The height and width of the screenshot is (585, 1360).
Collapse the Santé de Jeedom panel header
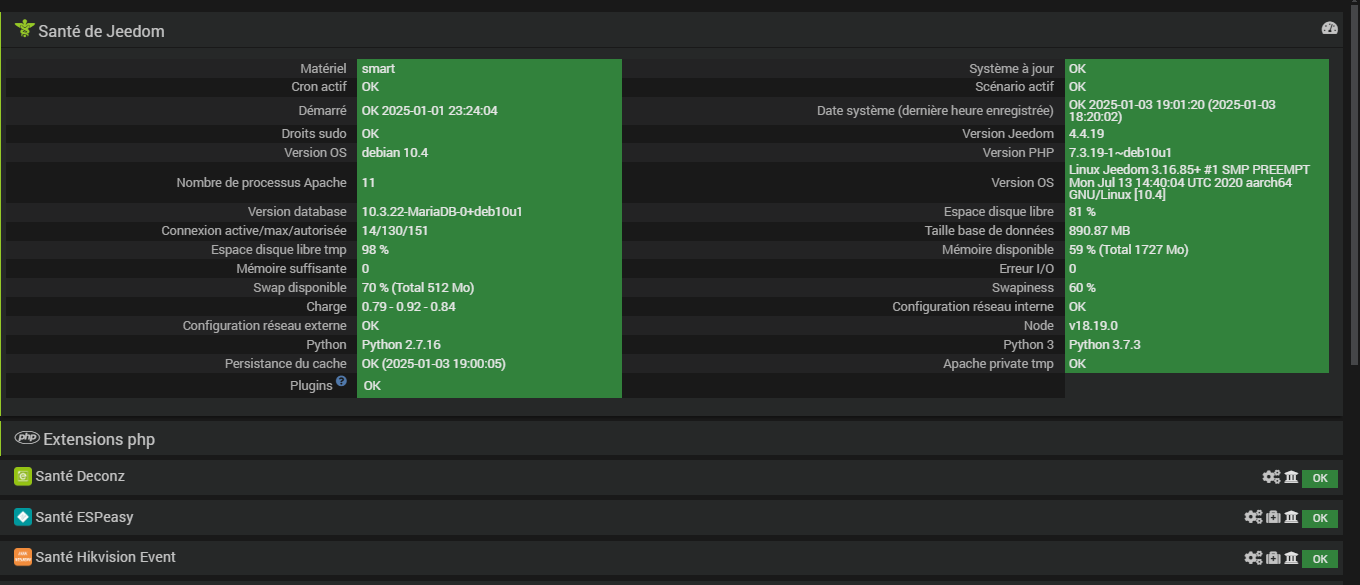tap(101, 31)
